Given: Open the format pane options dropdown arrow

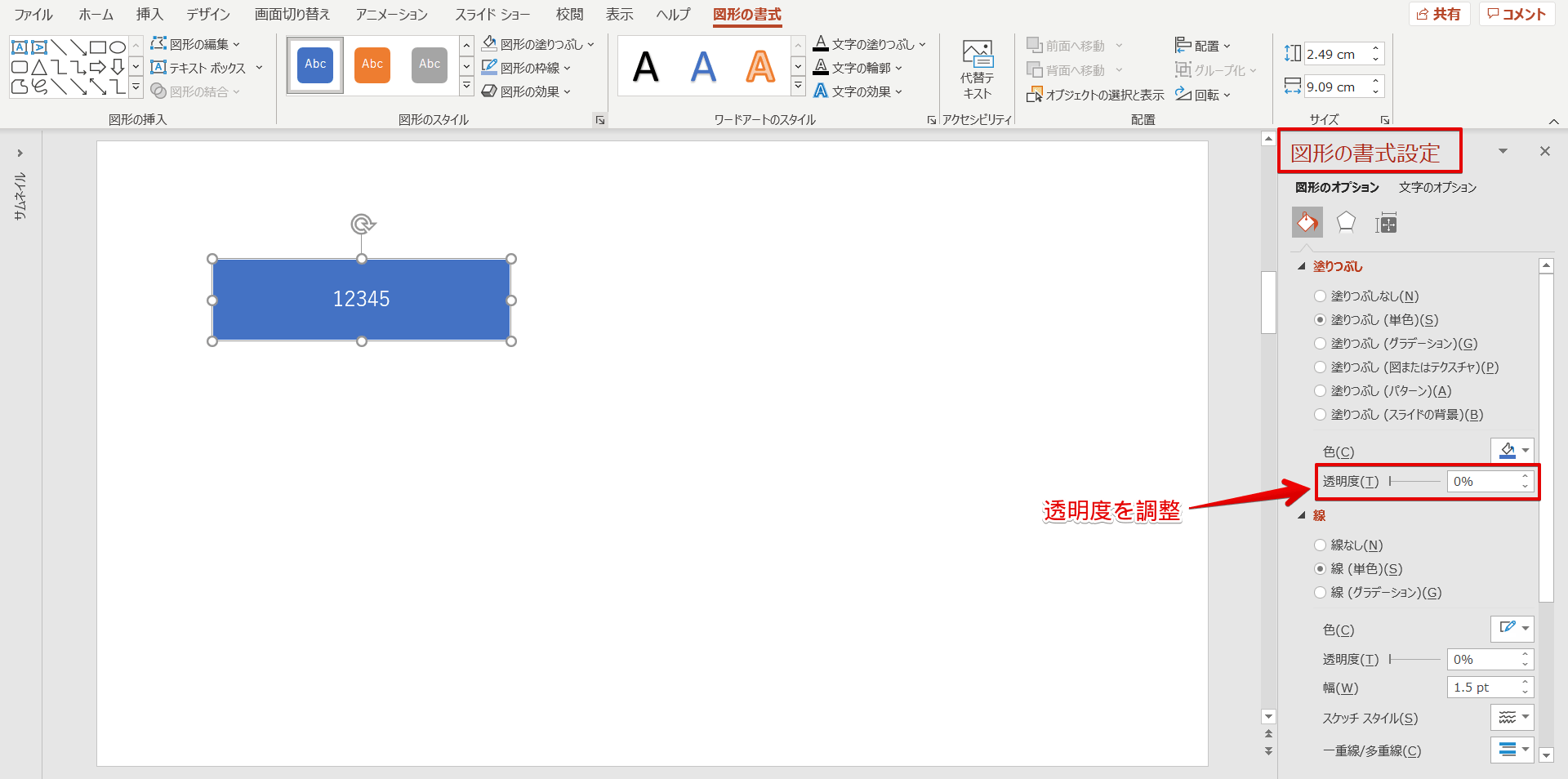Looking at the screenshot, I should [x=1503, y=151].
